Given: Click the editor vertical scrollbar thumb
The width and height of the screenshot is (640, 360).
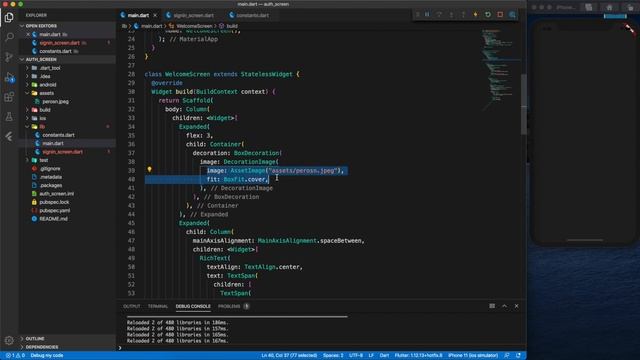Looking at the screenshot, I should [524, 104].
